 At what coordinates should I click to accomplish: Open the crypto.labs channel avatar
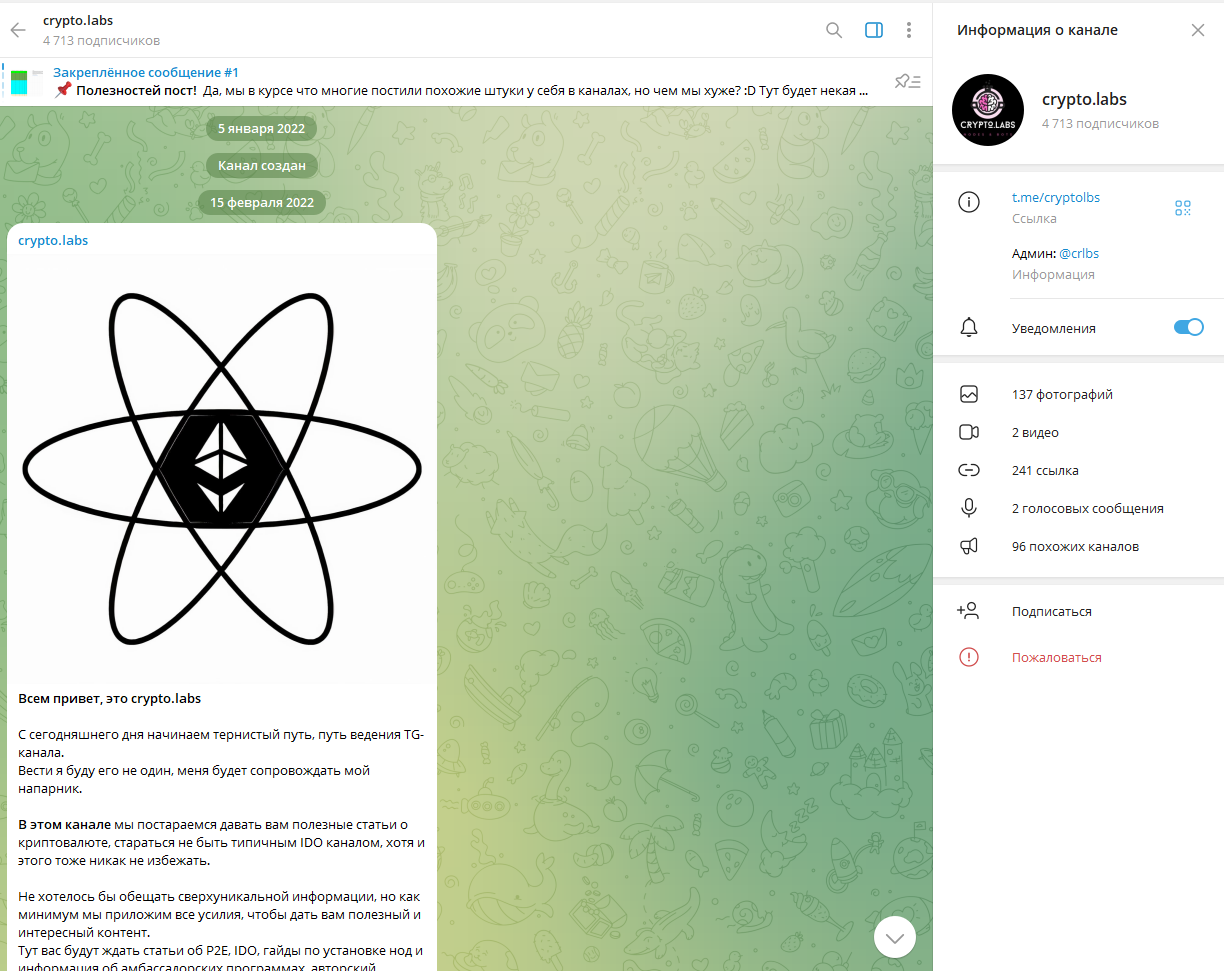pyautogui.click(x=988, y=111)
